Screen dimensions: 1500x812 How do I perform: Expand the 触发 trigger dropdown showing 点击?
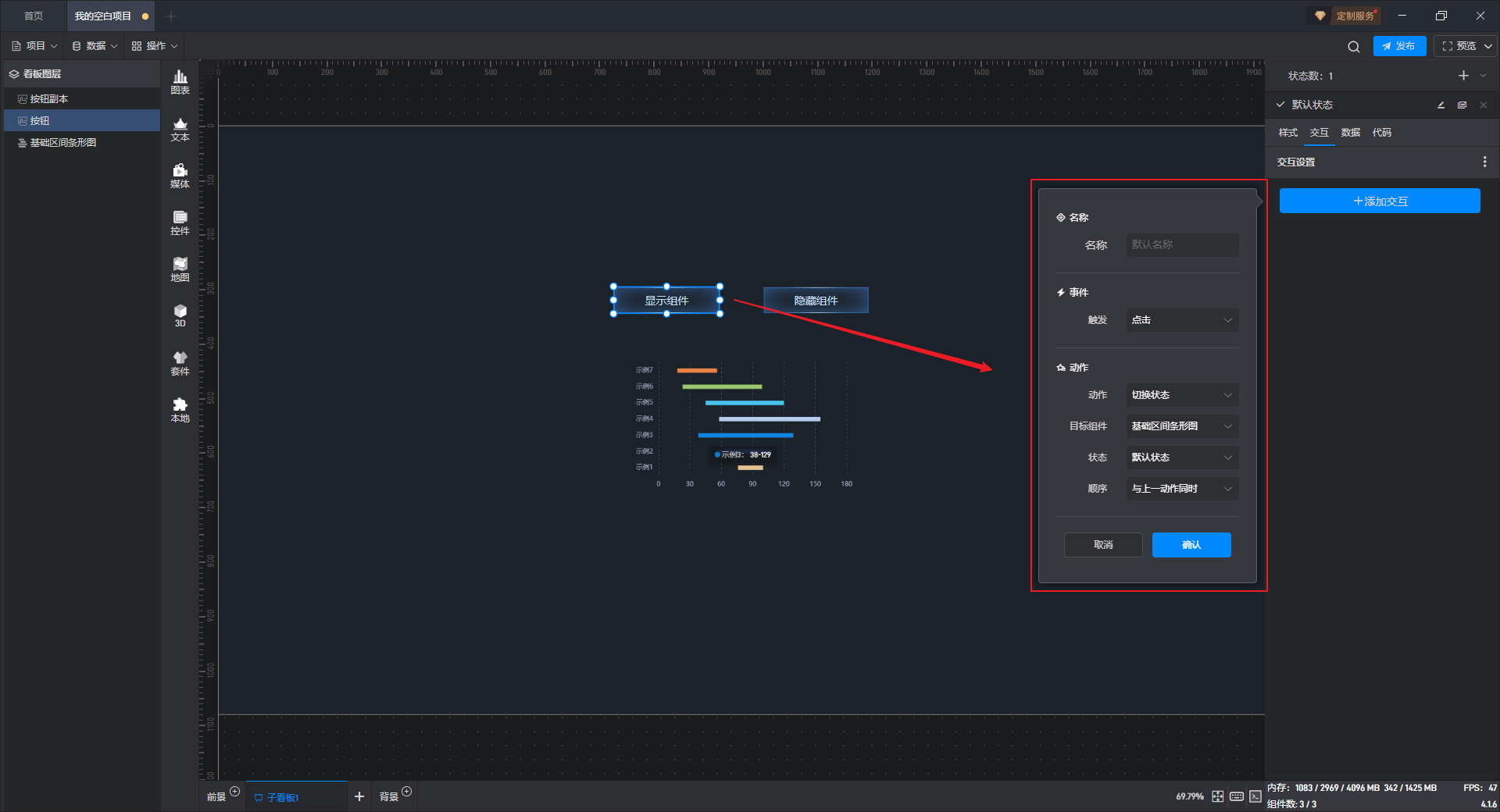coord(1181,320)
